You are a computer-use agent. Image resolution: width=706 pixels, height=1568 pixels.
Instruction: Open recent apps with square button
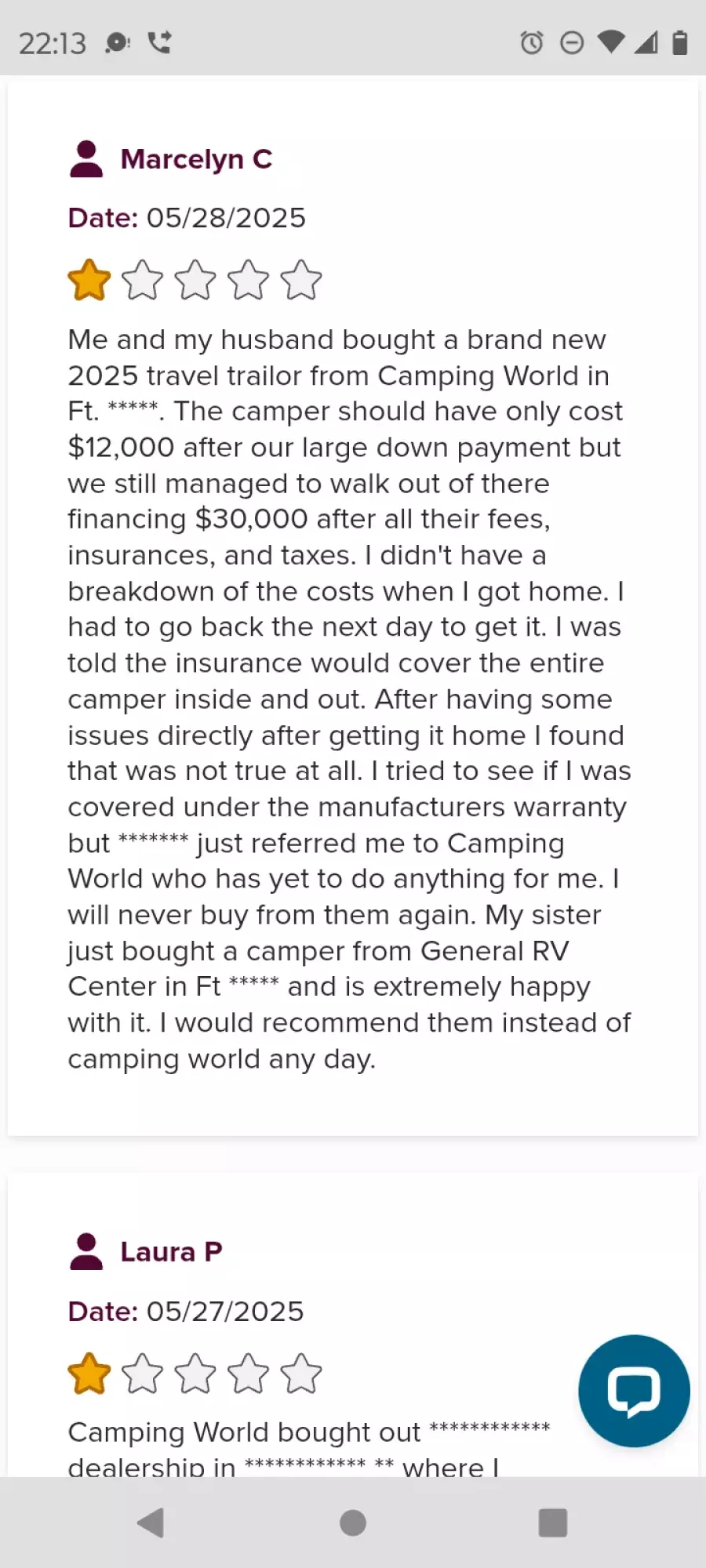coord(552,1523)
